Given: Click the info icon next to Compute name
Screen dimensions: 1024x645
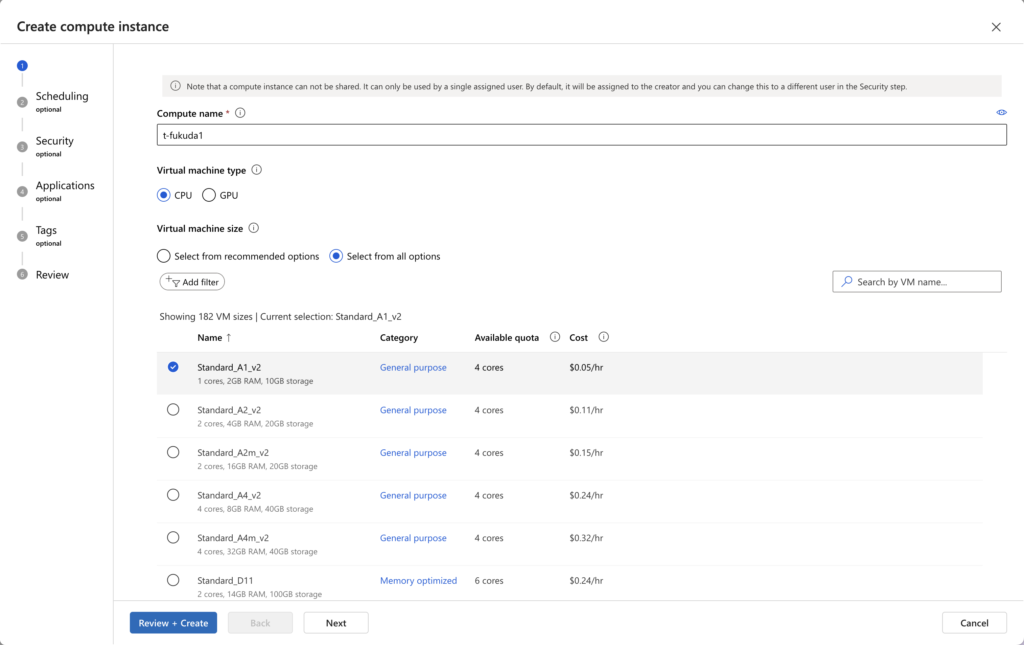Looking at the screenshot, I should (x=240, y=113).
